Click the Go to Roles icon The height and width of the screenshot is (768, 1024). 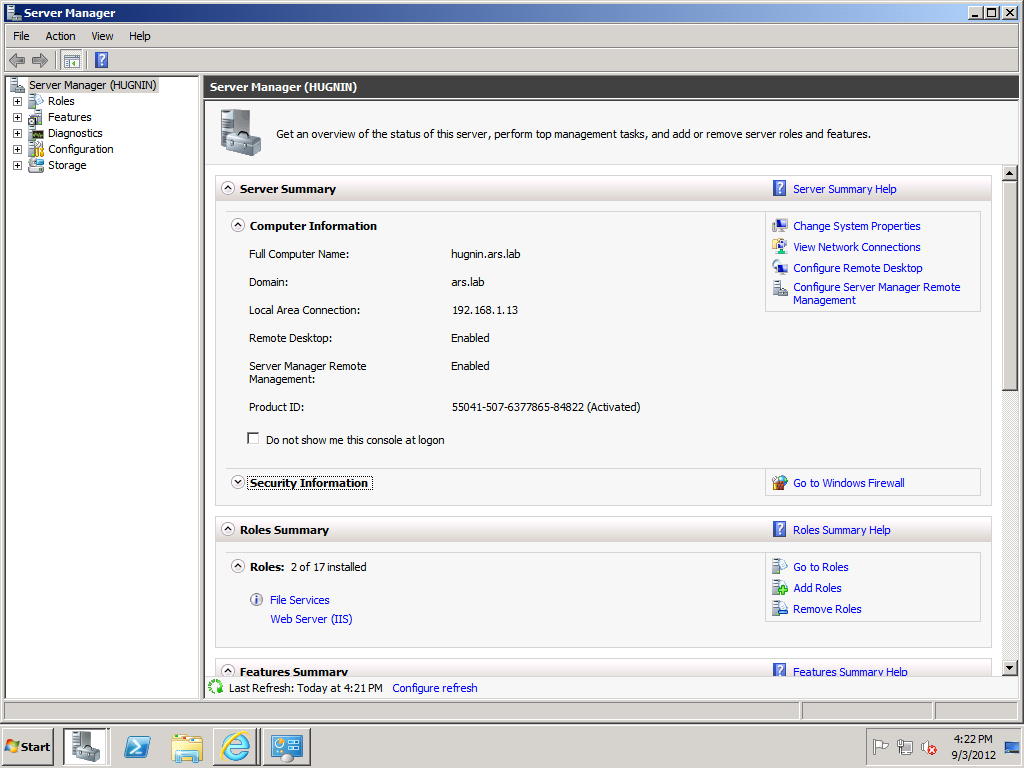pyautogui.click(x=780, y=567)
